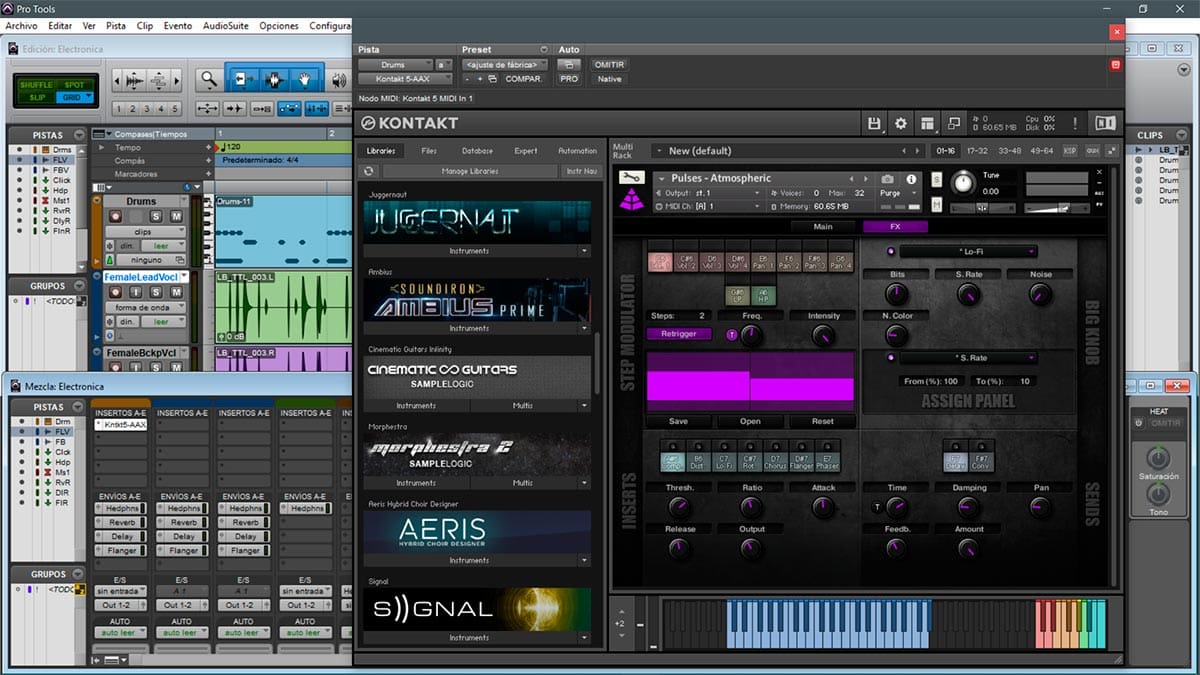Image resolution: width=1200 pixels, height=675 pixels.
Task: Click the Kontakt exclamation panic button
Action: pyautogui.click(x=1075, y=123)
